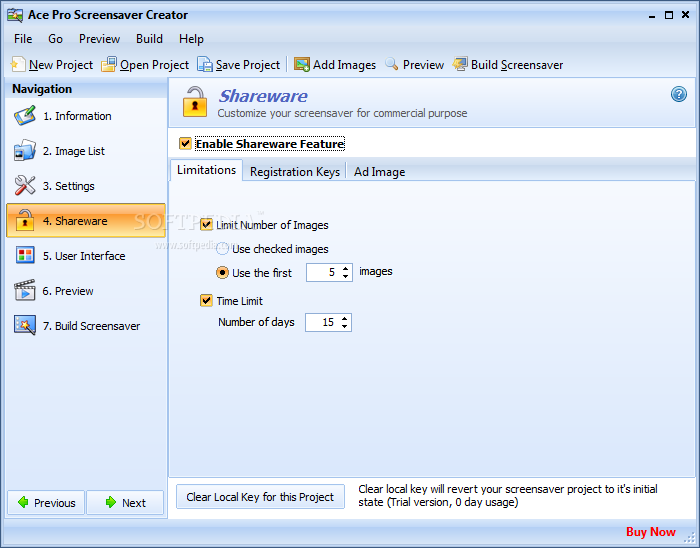This screenshot has height=548, width=700.
Task: Click the Build Screensaver step icon in navigation
Action: (x=25, y=325)
